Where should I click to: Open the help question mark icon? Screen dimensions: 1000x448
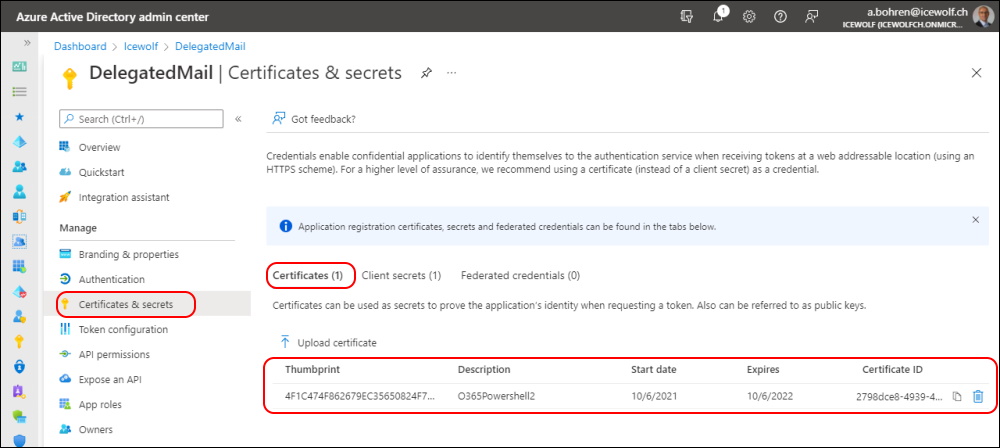(780, 17)
